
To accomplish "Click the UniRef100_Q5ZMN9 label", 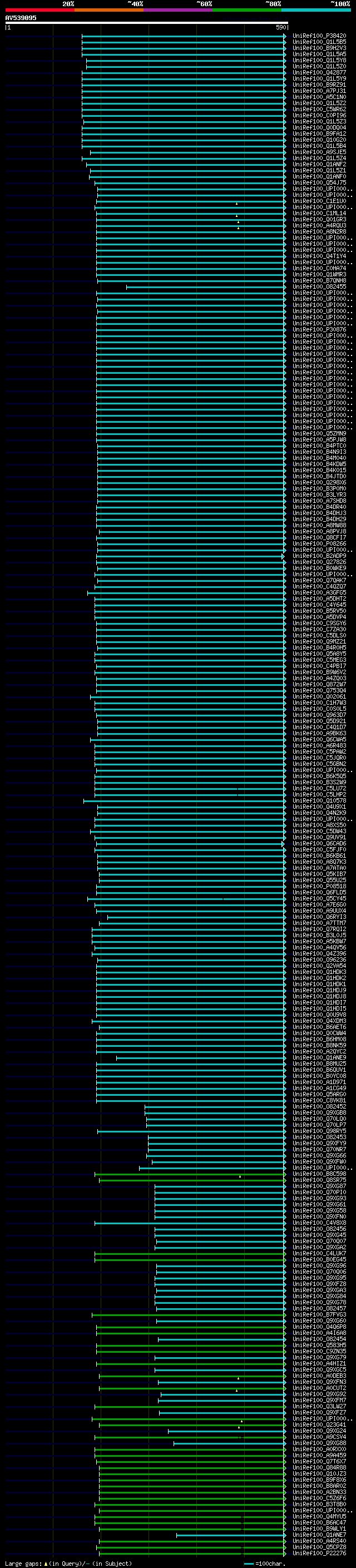I will (x=319, y=433).
